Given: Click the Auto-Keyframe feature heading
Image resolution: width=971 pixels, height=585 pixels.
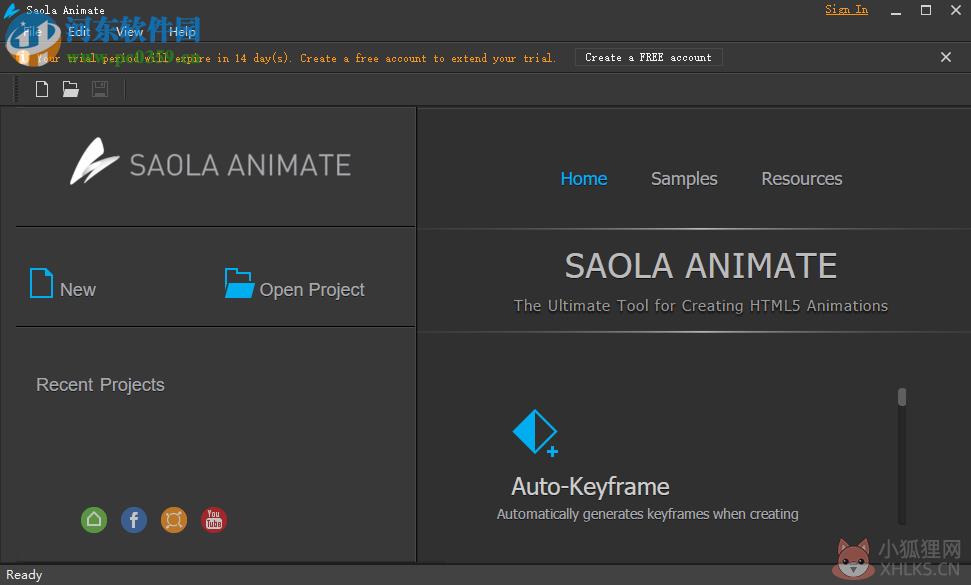Looking at the screenshot, I should [590, 487].
